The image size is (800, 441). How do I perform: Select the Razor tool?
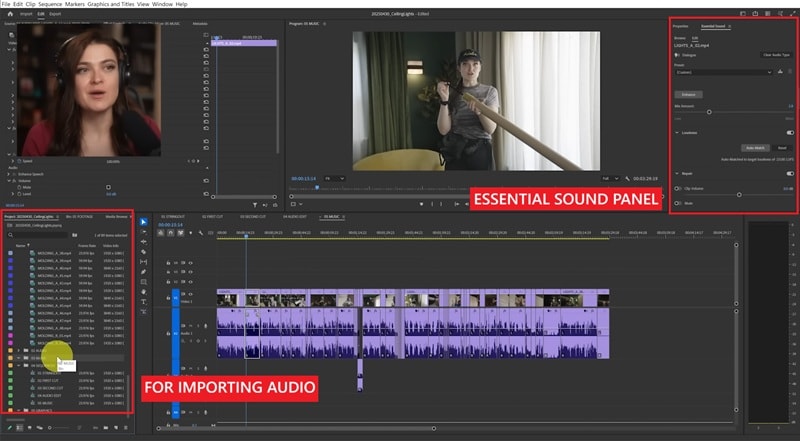tap(143, 252)
